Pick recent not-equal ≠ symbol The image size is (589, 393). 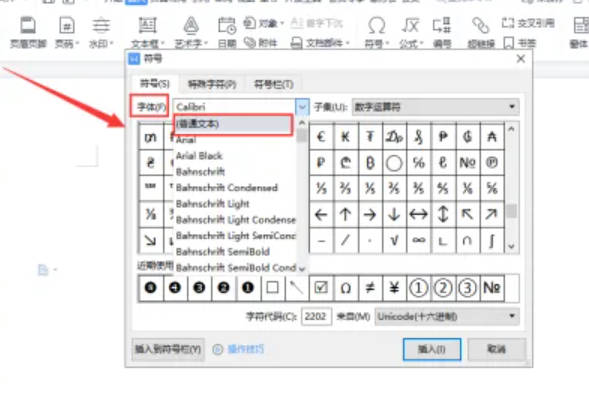(x=370, y=288)
